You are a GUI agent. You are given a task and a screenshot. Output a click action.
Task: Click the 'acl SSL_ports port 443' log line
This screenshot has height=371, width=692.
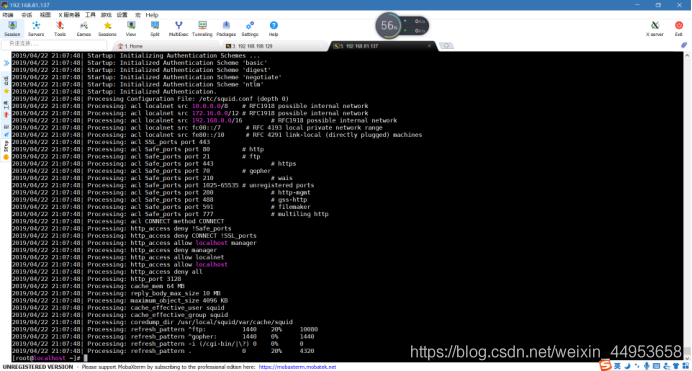111,142
